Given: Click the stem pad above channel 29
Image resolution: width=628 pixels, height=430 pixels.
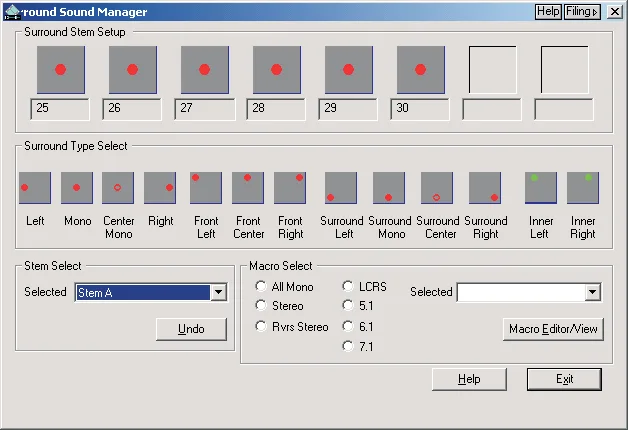Looking at the screenshot, I should 349,70.
